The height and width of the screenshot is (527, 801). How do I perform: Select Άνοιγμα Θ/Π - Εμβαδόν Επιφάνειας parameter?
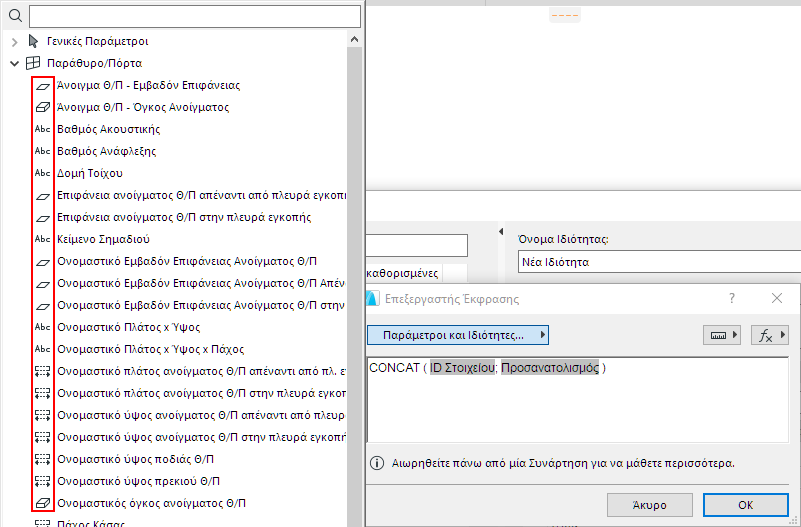(148, 85)
